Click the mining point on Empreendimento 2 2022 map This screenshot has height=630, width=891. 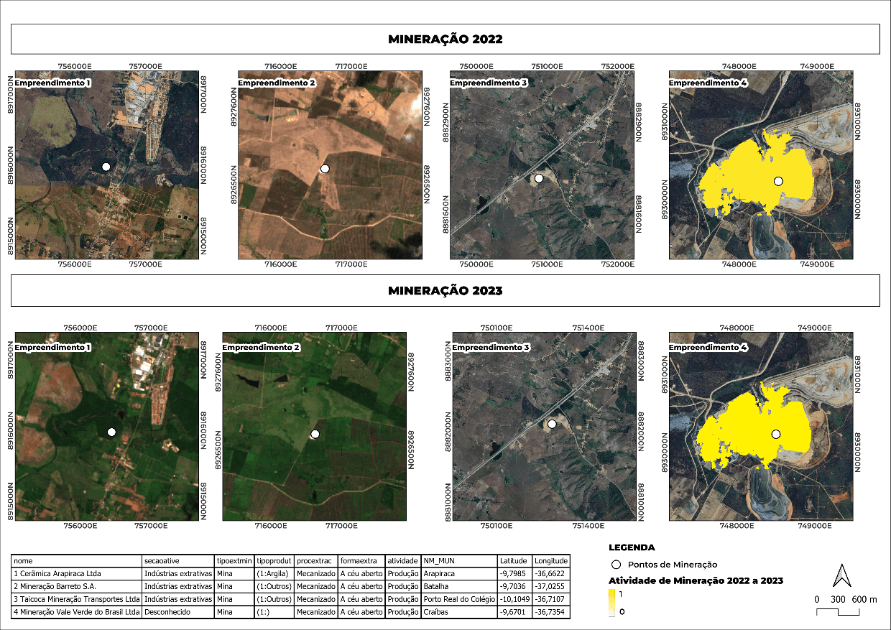[324, 169]
